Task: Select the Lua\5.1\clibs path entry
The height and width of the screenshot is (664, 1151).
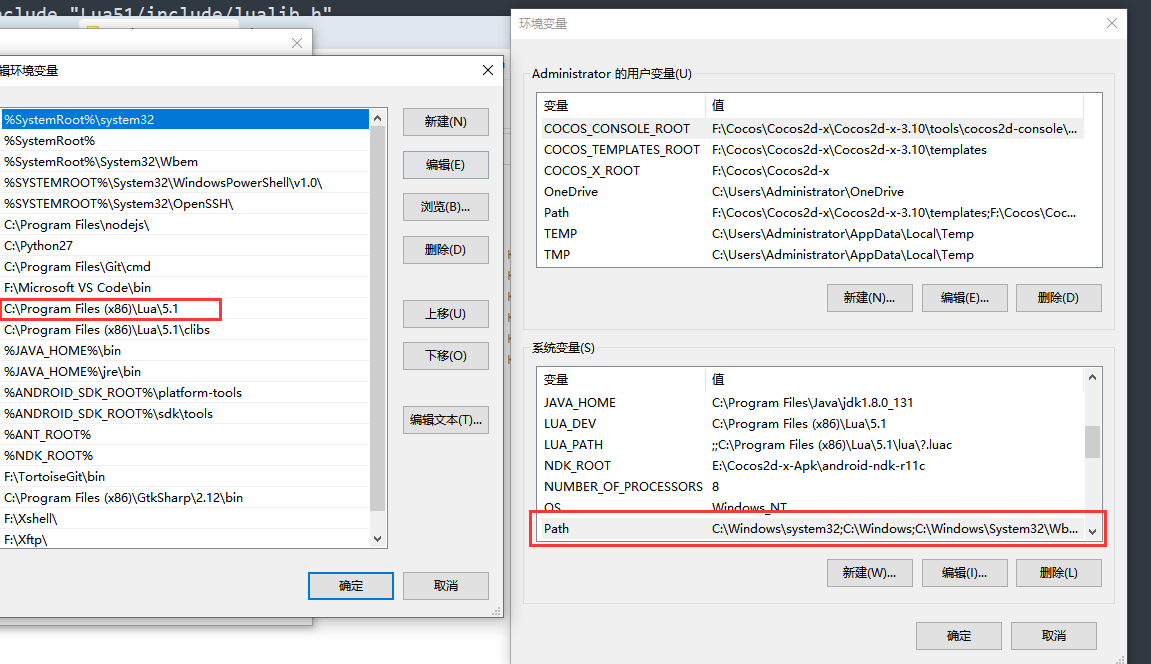Action: click(x=185, y=329)
